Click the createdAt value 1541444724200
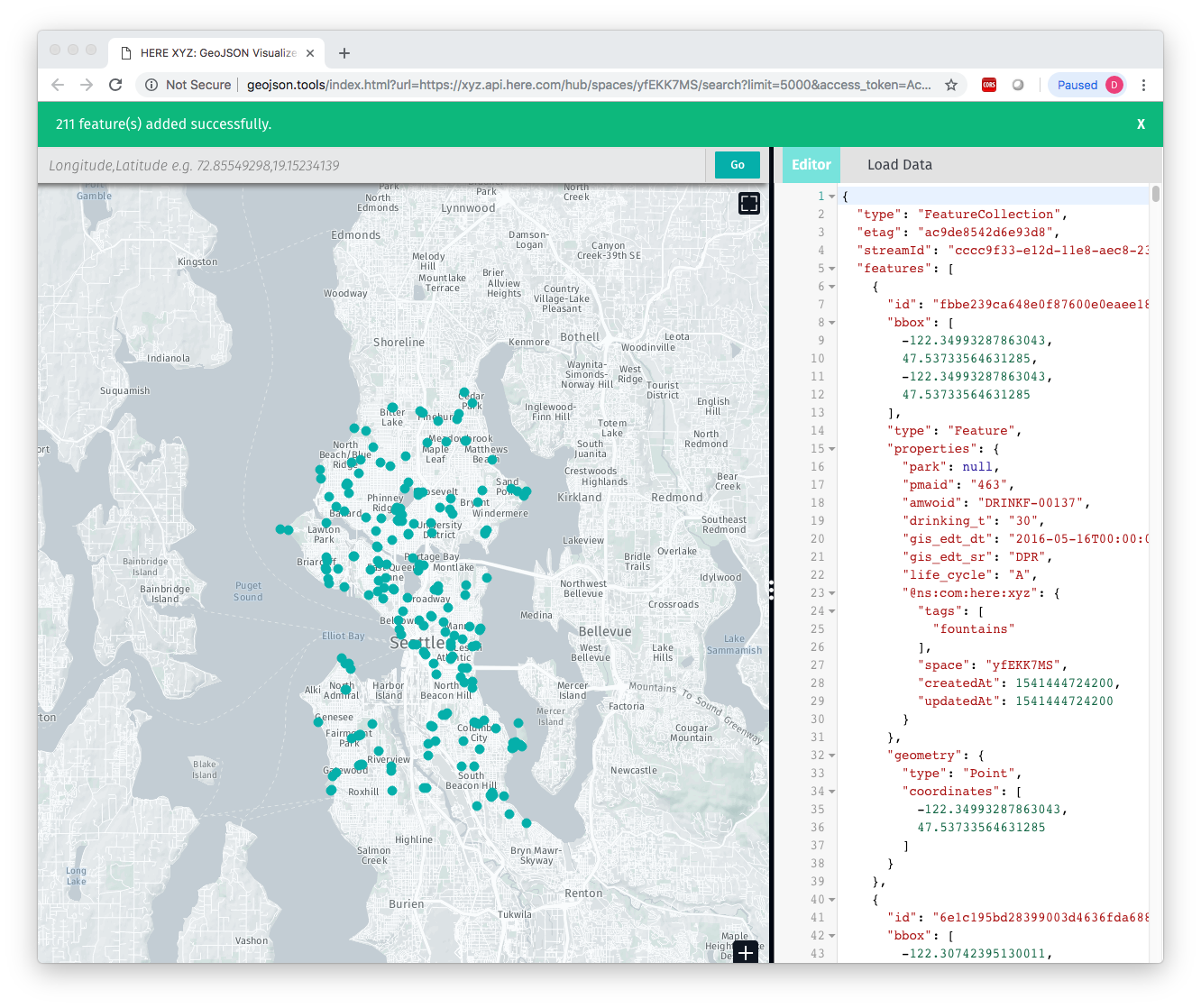The width and height of the screenshot is (1201, 1008). 1064,683
